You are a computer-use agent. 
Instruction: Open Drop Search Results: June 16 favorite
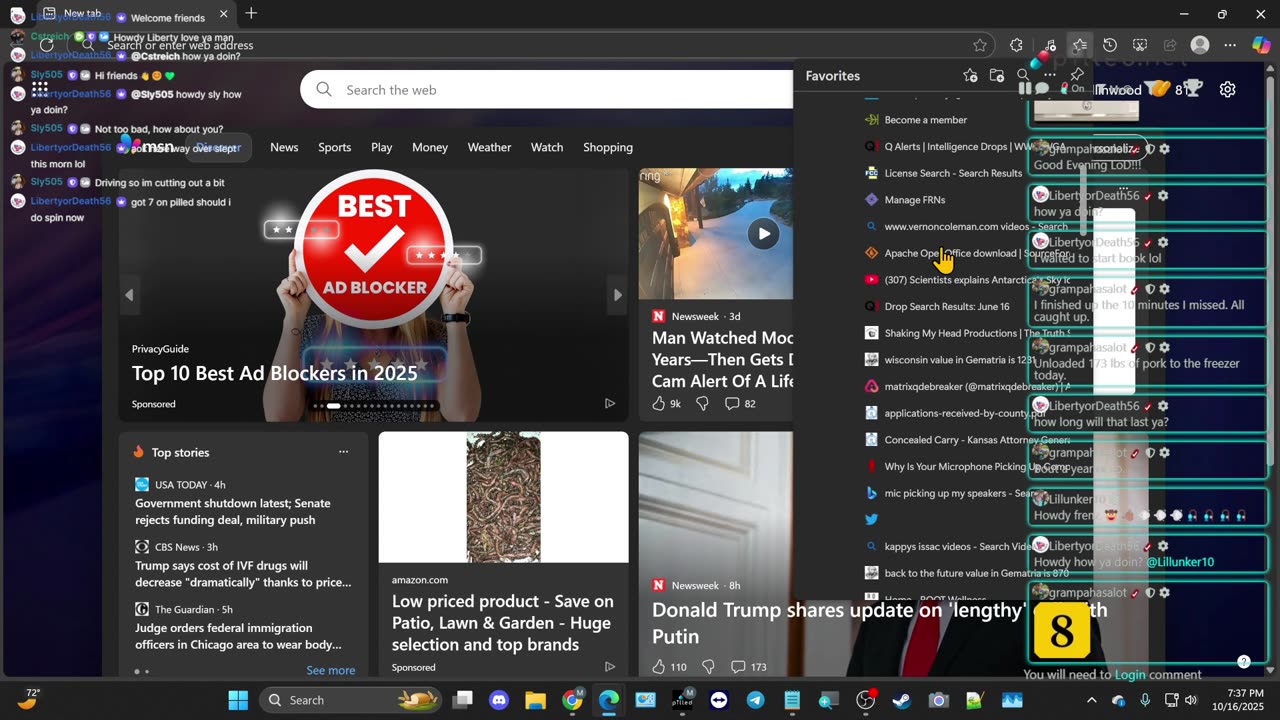tap(947, 306)
